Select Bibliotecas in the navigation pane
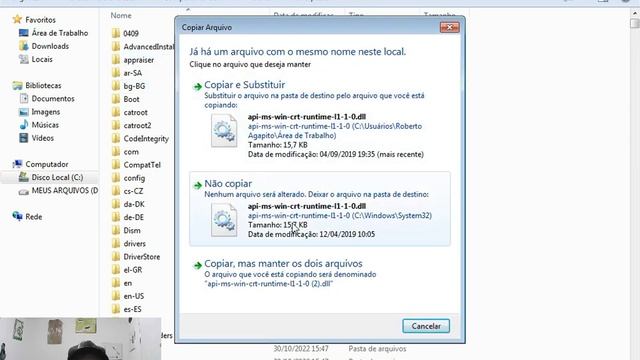Viewport: 640px width, 360px height. coord(43,85)
